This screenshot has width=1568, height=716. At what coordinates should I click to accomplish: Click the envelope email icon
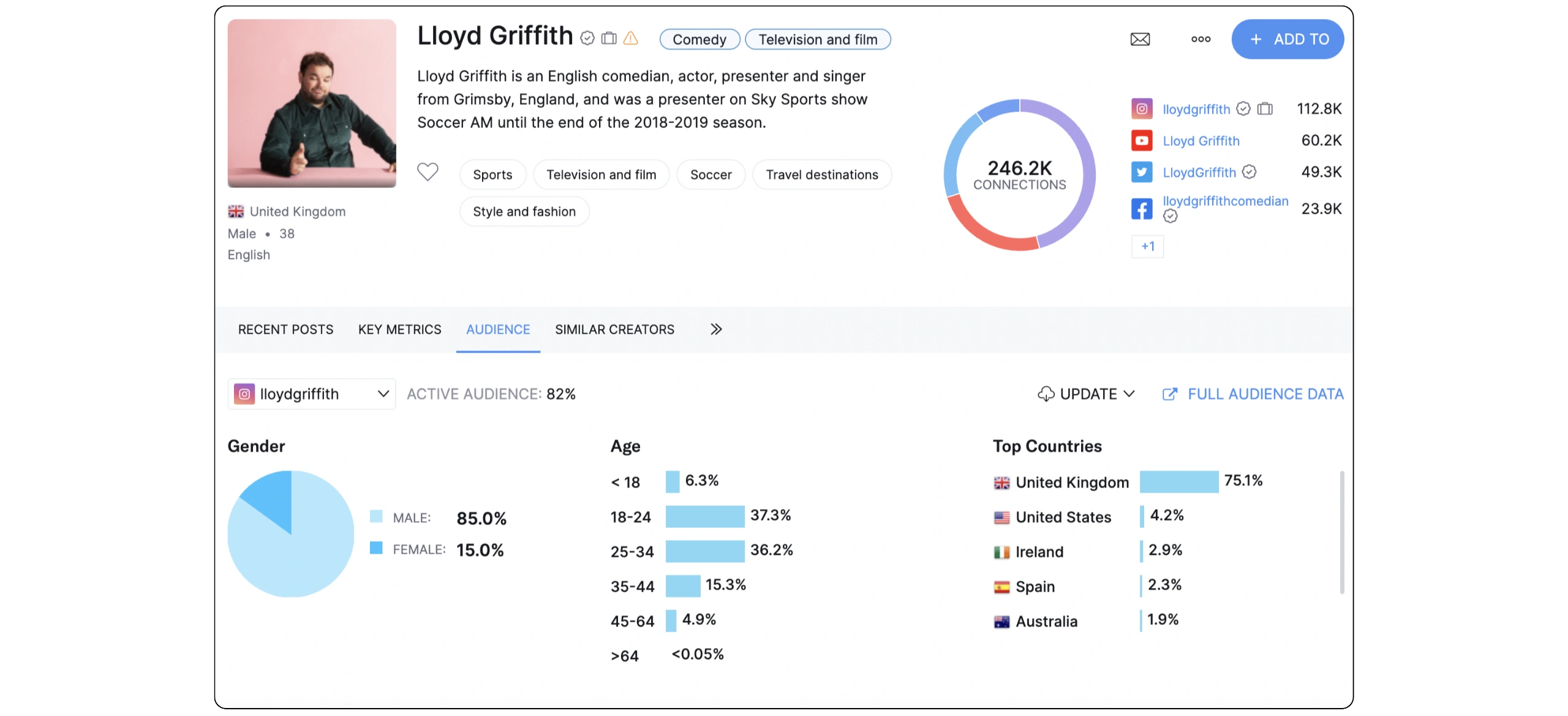click(1140, 39)
